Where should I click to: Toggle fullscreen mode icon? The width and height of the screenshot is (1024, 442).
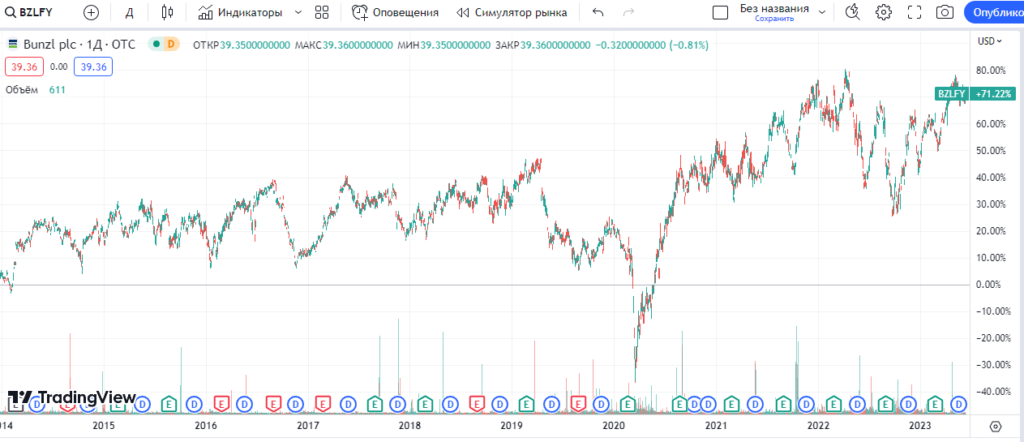point(914,12)
